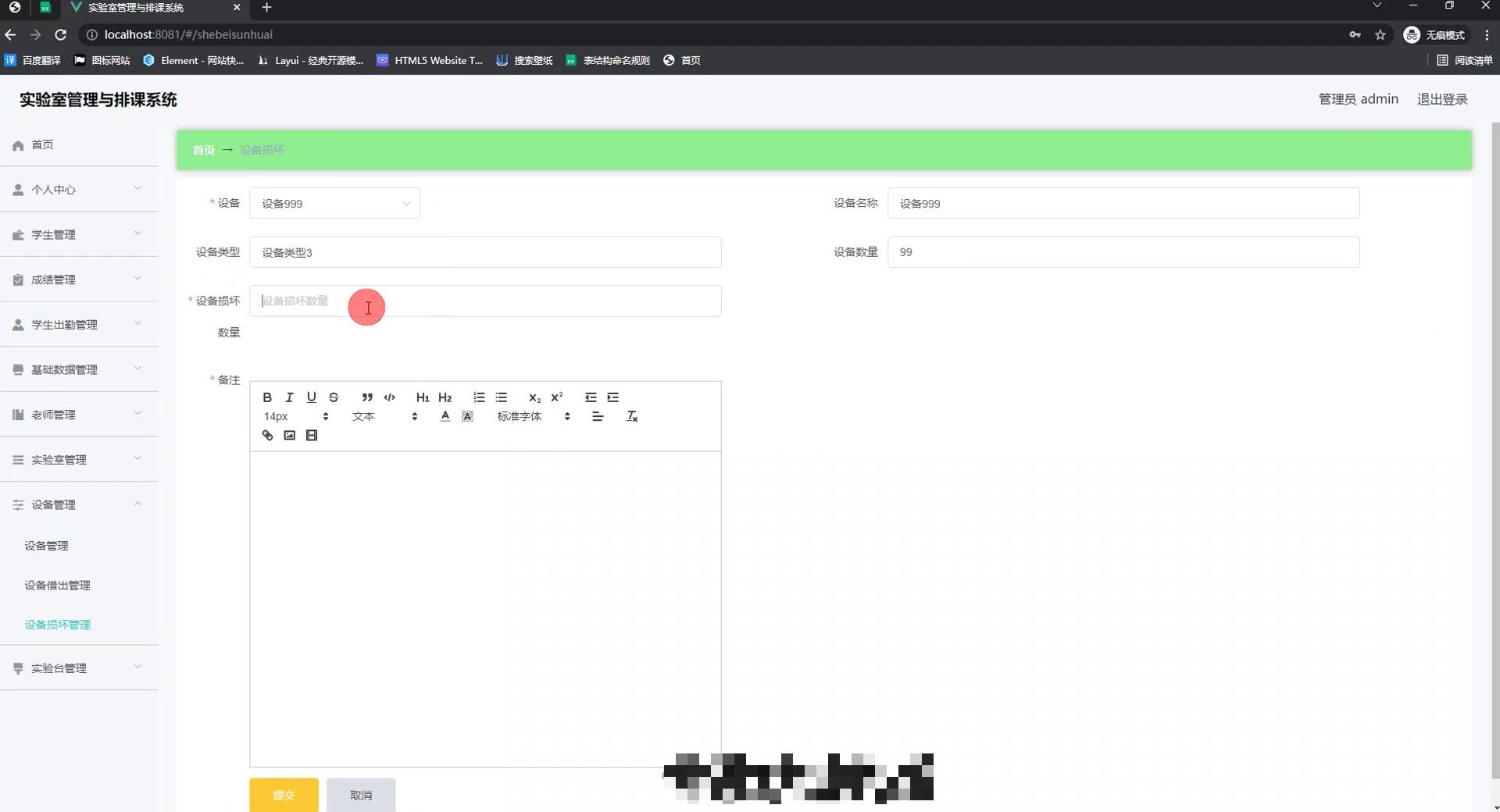This screenshot has height=812, width=1500.
Task: Insert a video into the remark editor
Action: [x=312, y=435]
